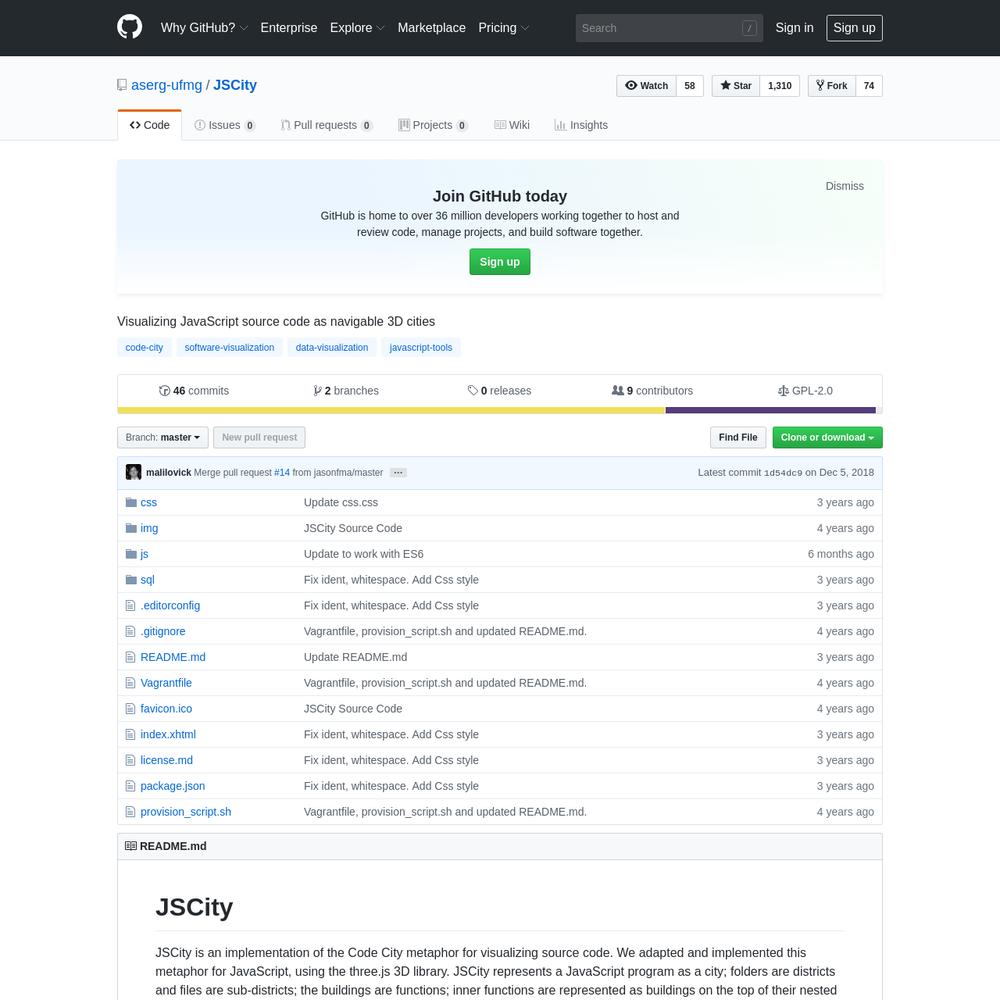
Task: Open the provision_script.sh file
Action: pyautogui.click(x=186, y=812)
